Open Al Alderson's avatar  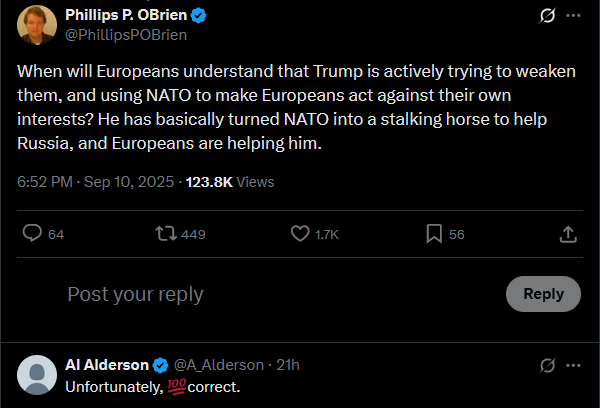point(38,375)
